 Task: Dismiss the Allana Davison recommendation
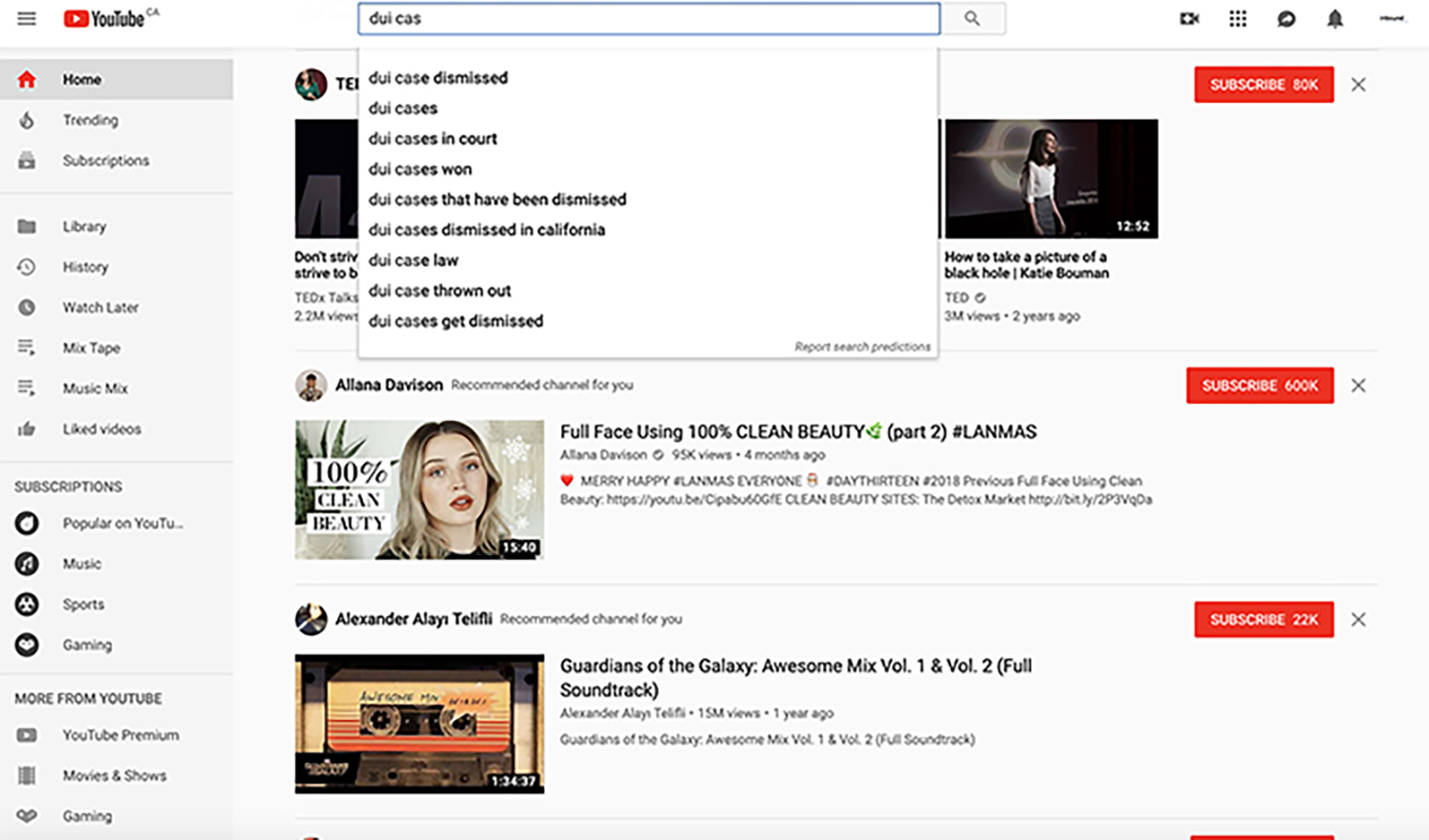coord(1358,385)
